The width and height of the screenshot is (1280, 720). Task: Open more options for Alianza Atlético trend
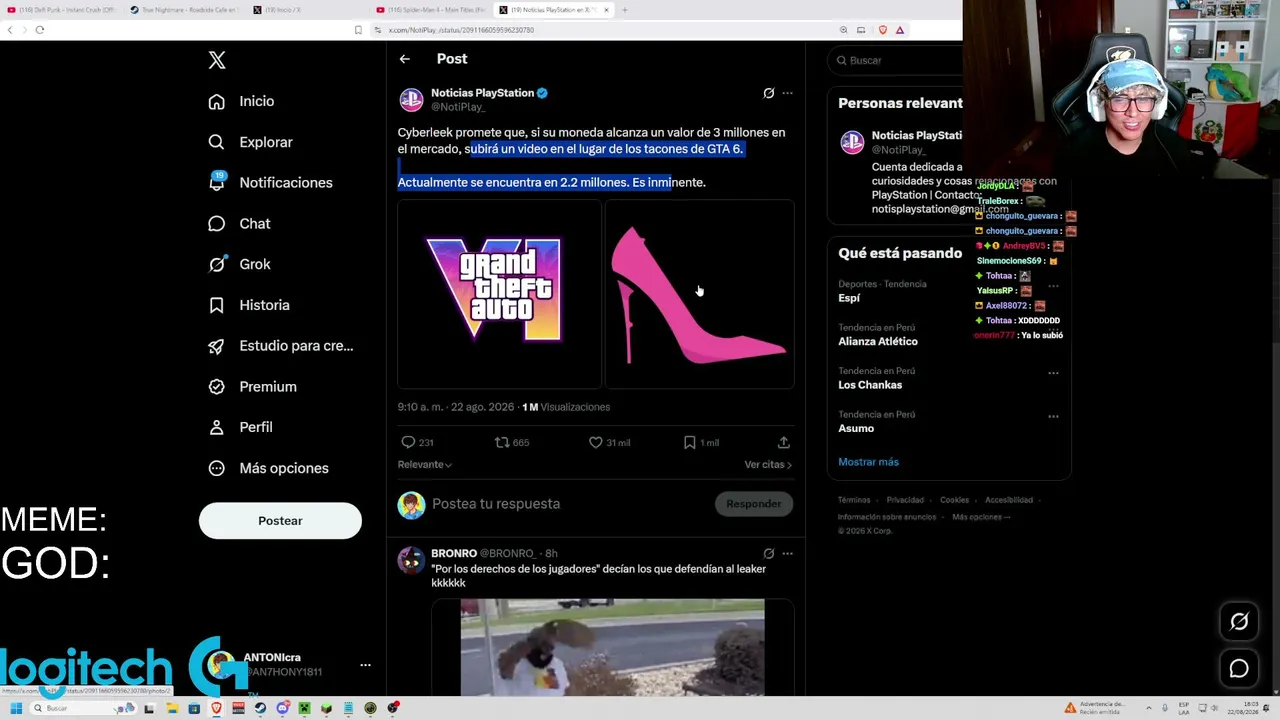1053,329
